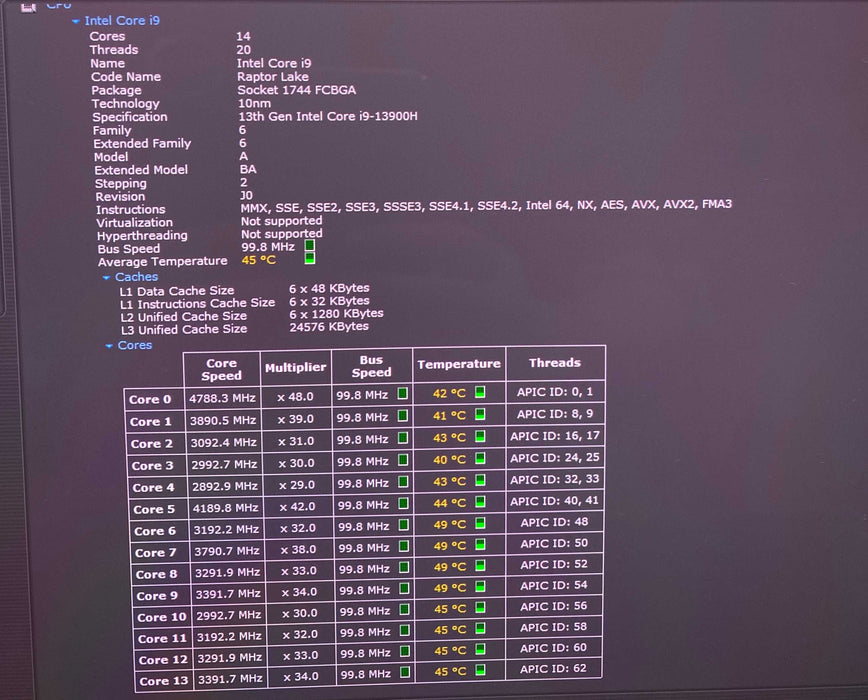This screenshot has height=700, width=868.
Task: Click the value 13th Gen Intel Core i9-13900H
Action: click(x=328, y=117)
